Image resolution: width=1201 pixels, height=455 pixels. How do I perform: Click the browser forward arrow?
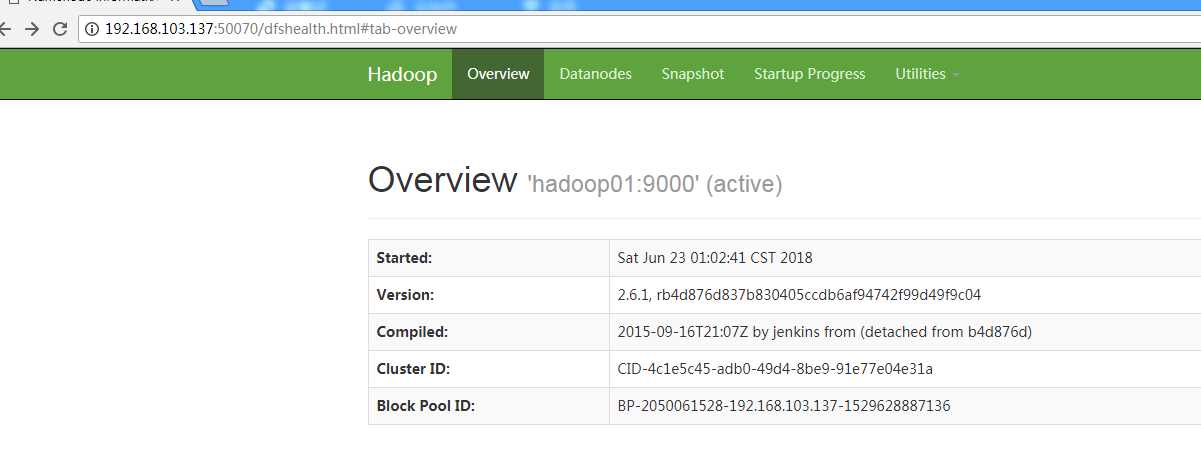(32, 29)
